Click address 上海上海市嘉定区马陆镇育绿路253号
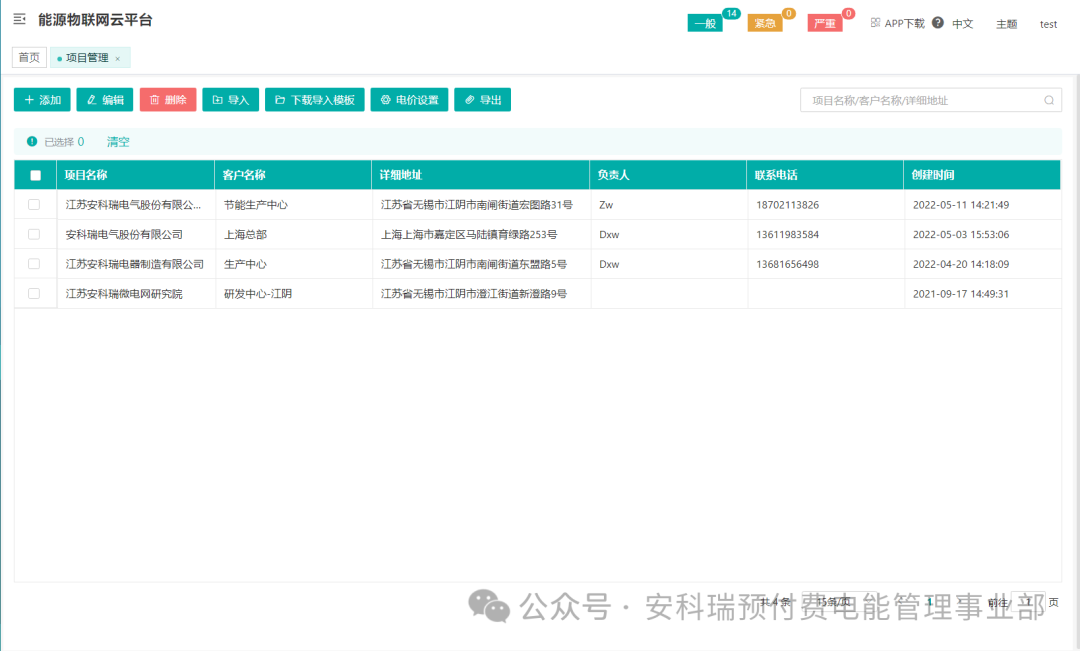The image size is (1080, 651). [x=469, y=234]
